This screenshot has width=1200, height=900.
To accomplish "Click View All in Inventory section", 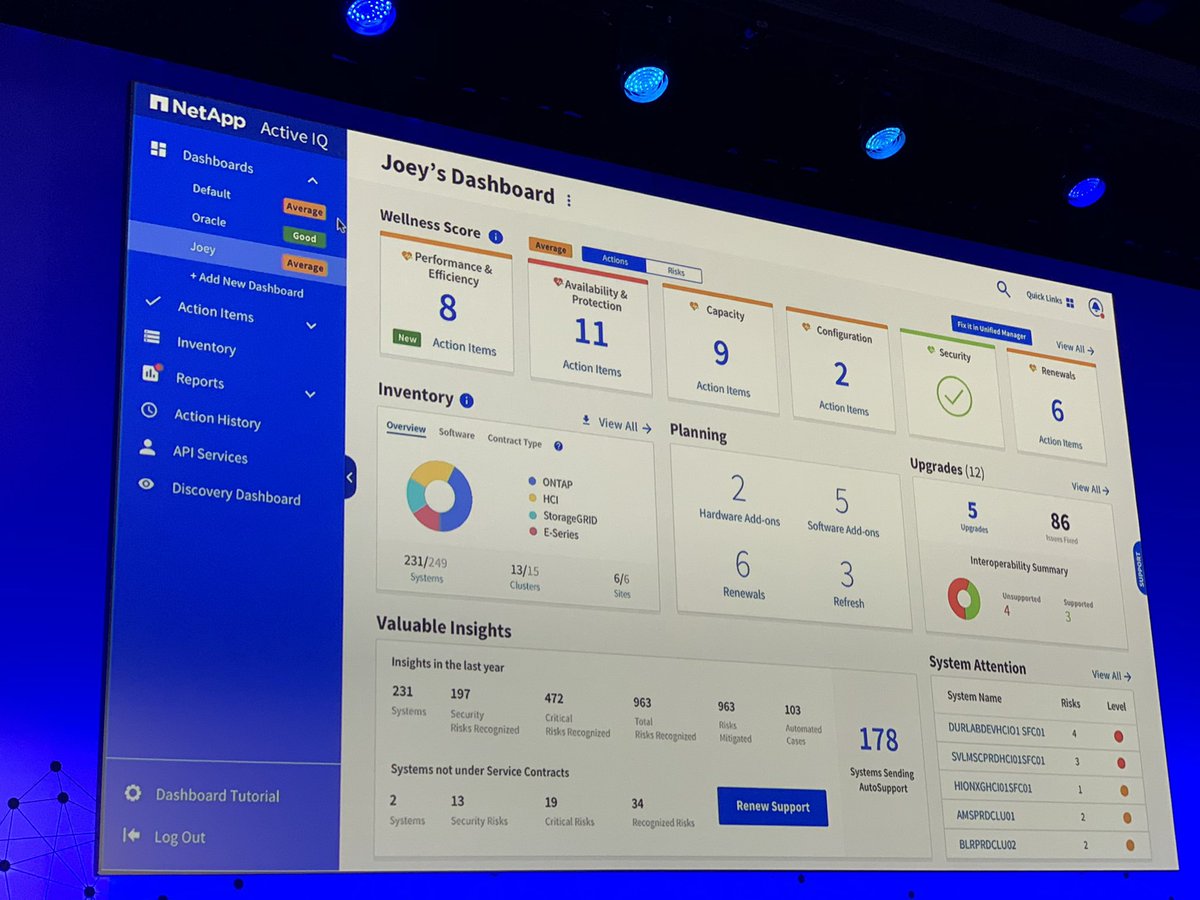I will tap(625, 426).
